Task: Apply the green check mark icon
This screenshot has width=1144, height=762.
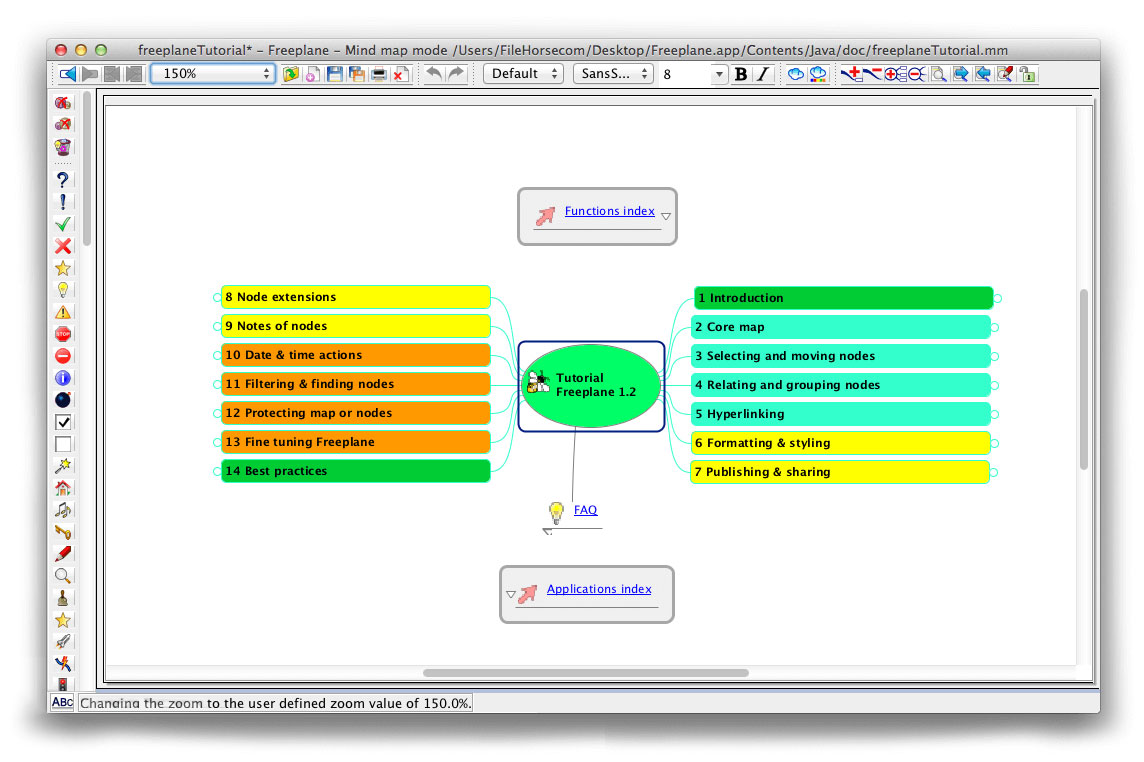Action: pyautogui.click(x=63, y=224)
